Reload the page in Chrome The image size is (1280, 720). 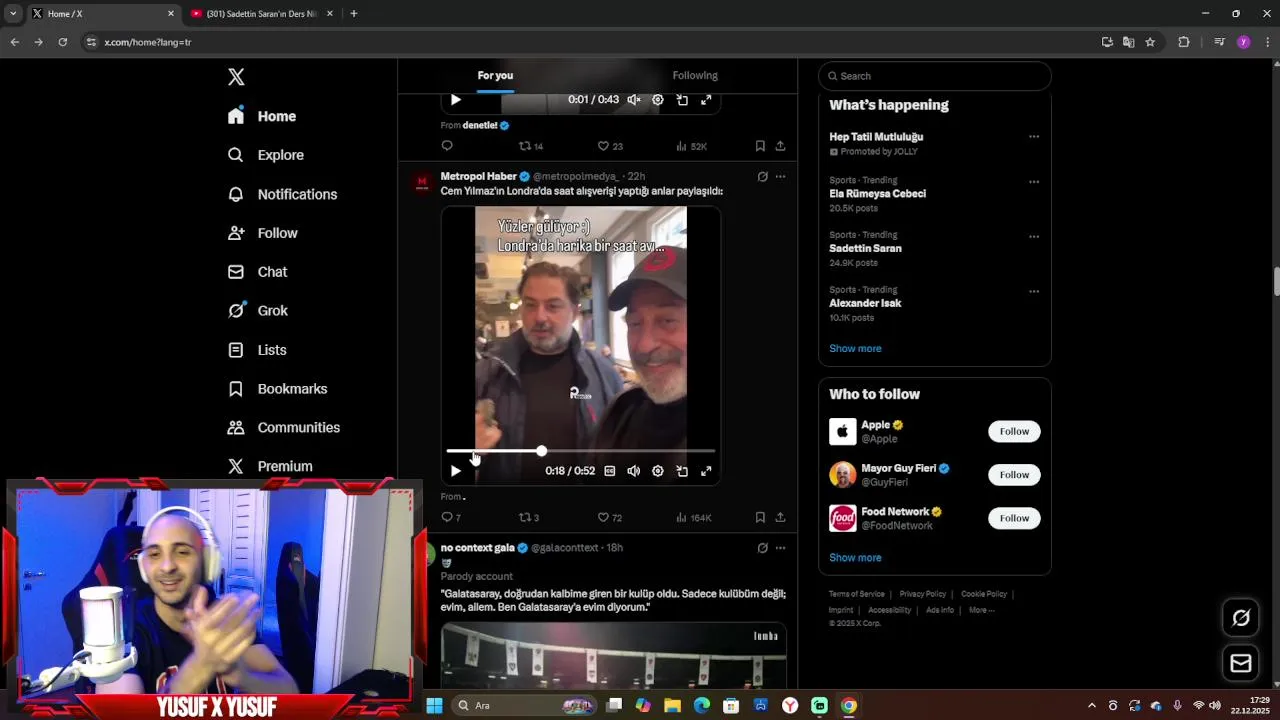tap(62, 42)
